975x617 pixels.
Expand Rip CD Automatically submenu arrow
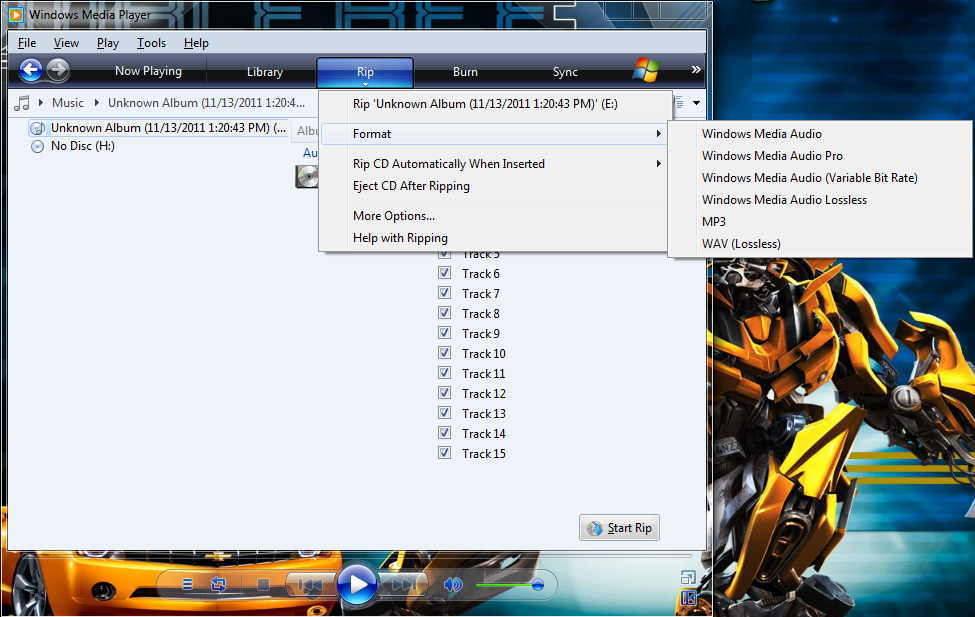click(658, 164)
